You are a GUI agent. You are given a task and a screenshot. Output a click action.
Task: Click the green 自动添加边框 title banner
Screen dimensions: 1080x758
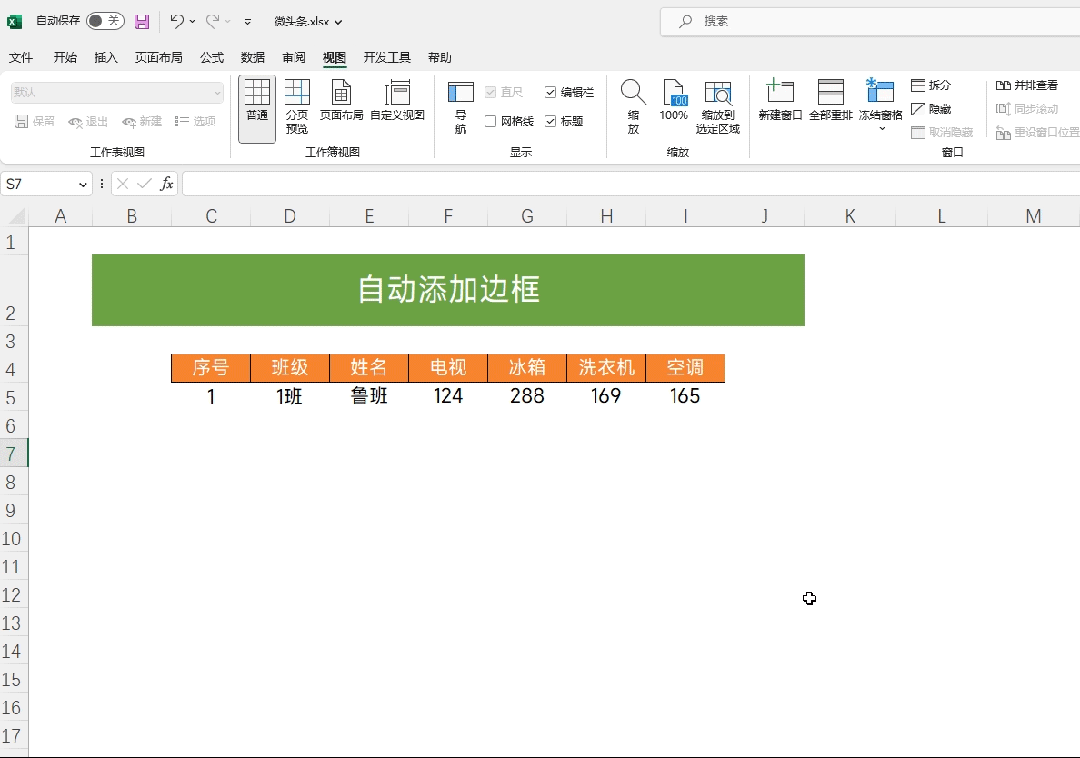pos(448,290)
